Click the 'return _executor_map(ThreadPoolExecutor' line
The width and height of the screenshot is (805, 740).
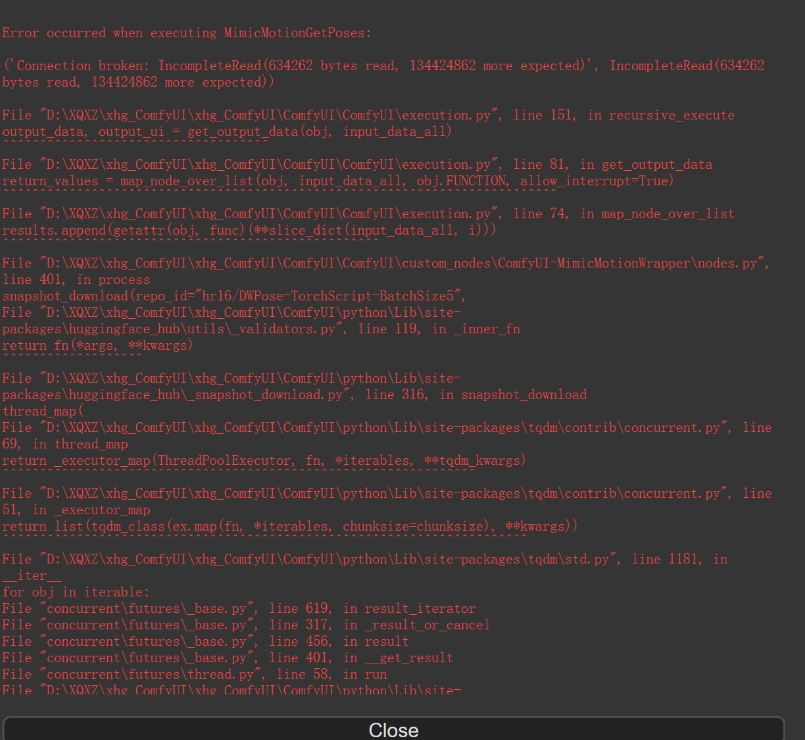[264, 460]
